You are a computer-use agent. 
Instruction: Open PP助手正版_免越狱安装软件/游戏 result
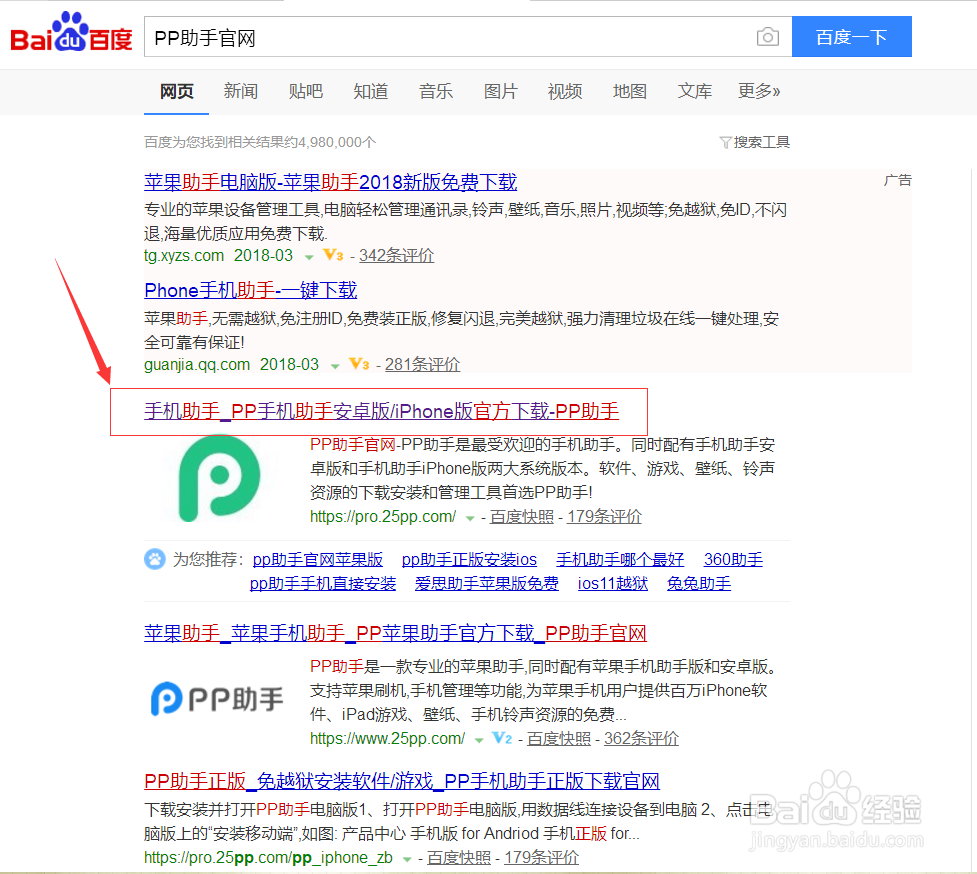click(x=402, y=781)
